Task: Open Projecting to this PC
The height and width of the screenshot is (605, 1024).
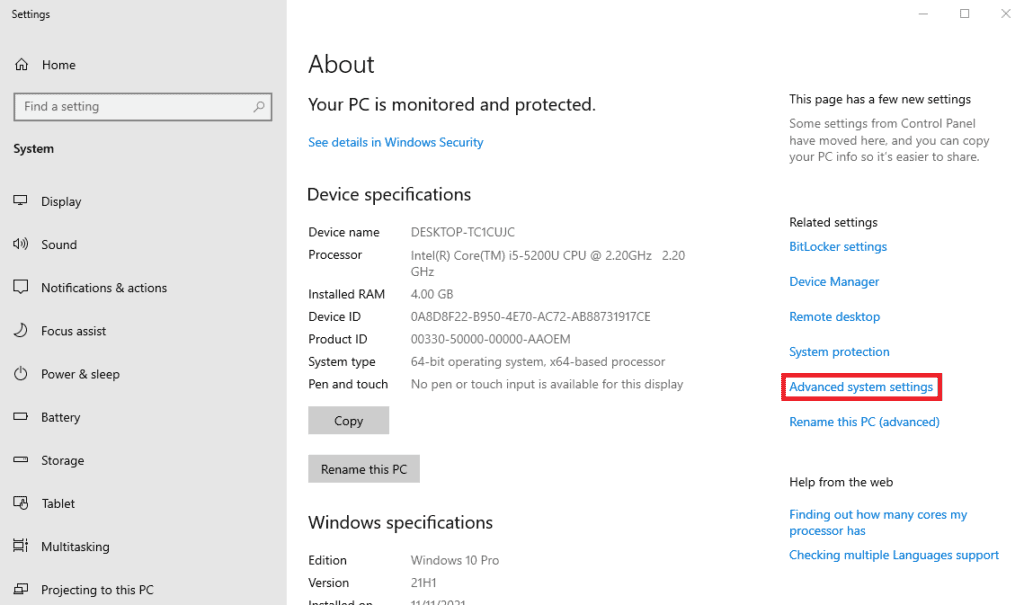Action: click(97, 590)
